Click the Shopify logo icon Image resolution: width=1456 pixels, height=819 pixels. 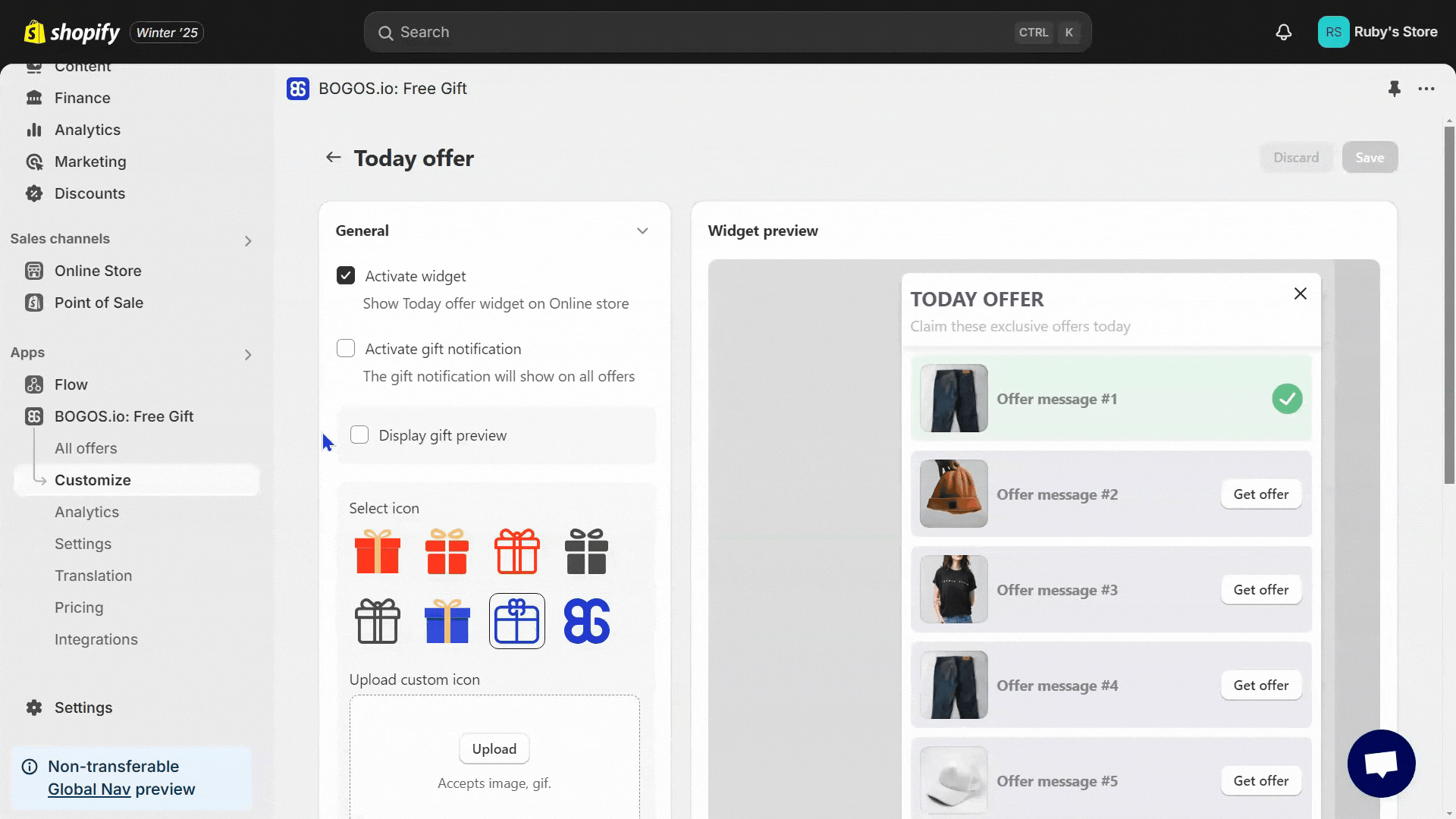pos(33,32)
